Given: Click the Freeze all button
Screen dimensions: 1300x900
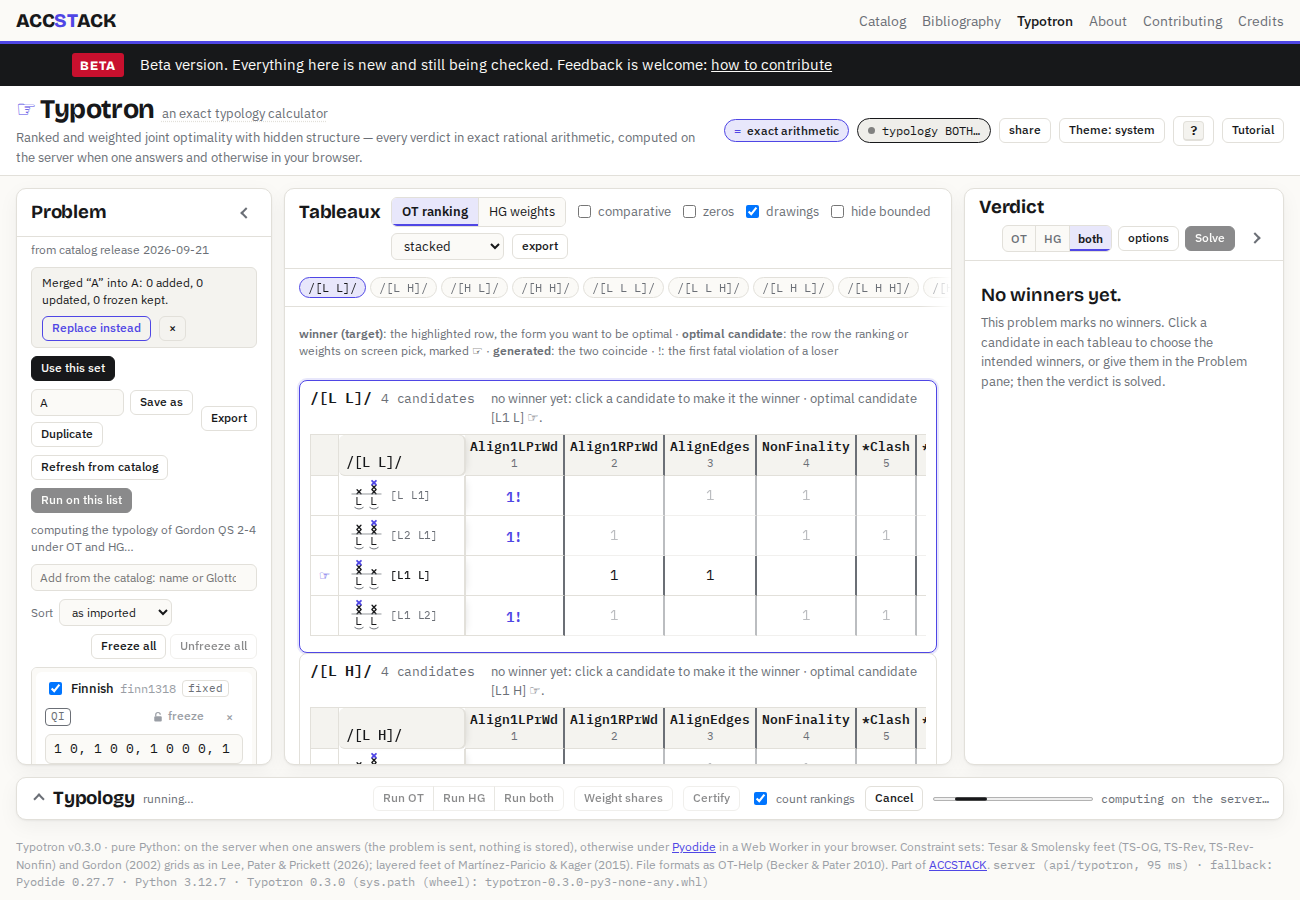Looking at the screenshot, I should tap(128, 646).
